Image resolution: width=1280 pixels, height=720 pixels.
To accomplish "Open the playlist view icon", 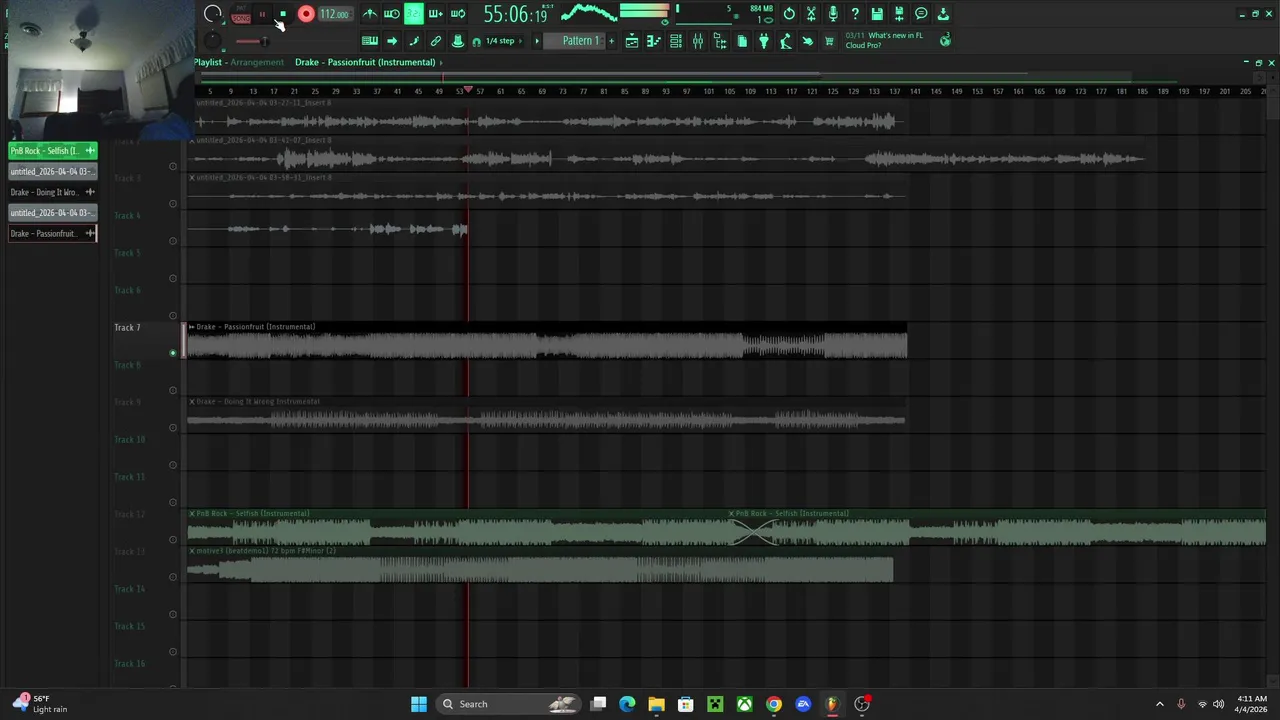I will (632, 41).
